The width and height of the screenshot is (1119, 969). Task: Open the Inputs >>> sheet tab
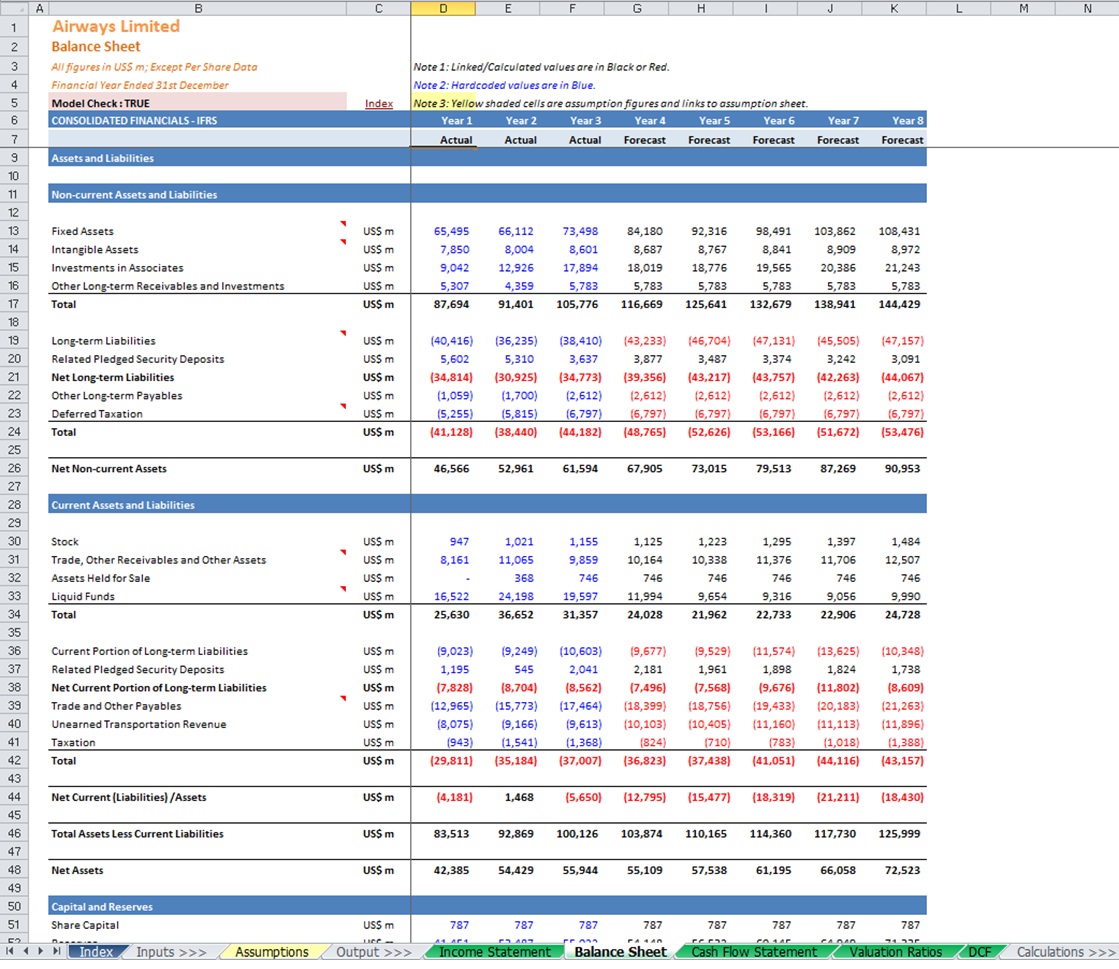(171, 952)
